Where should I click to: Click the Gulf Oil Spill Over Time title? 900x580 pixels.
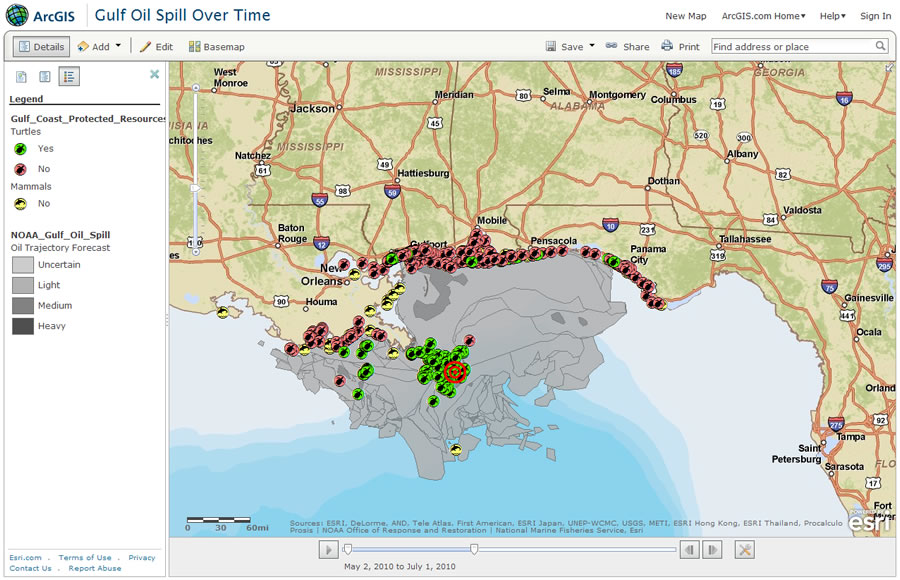183,15
